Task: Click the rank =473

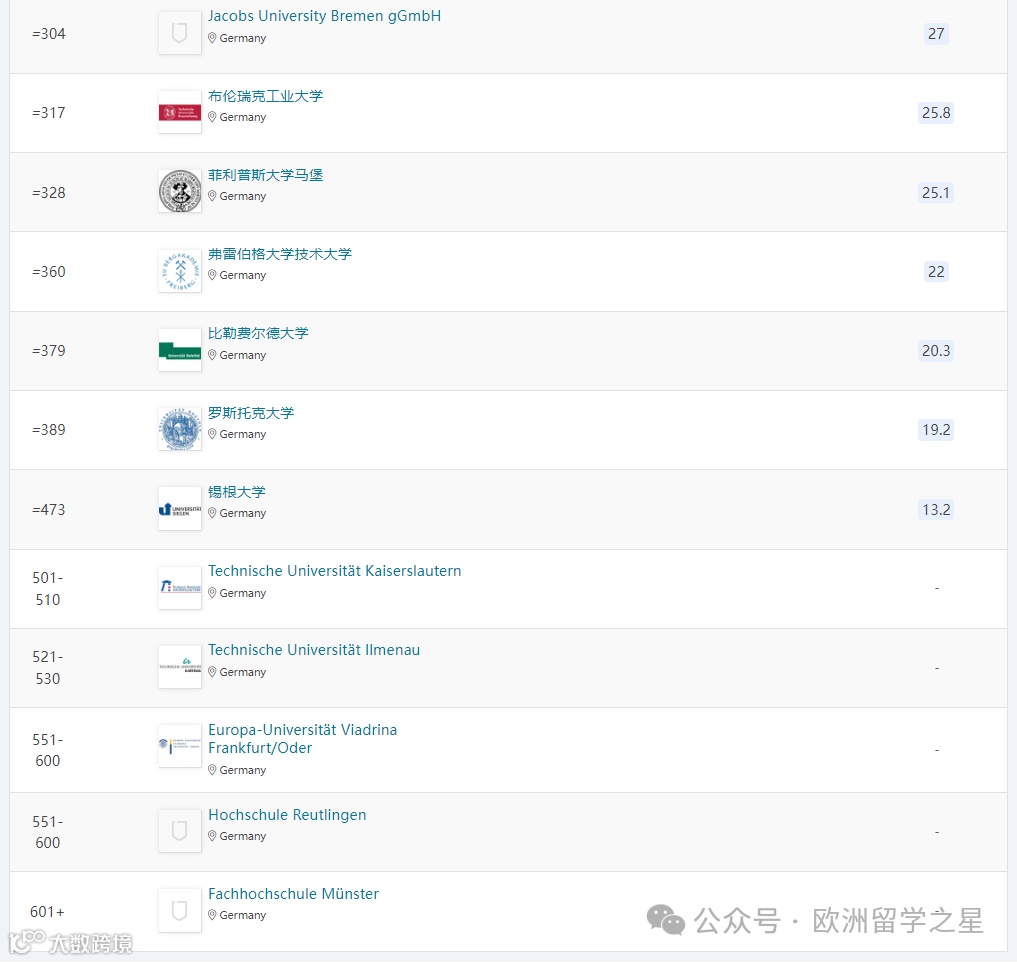Action: tap(49, 510)
